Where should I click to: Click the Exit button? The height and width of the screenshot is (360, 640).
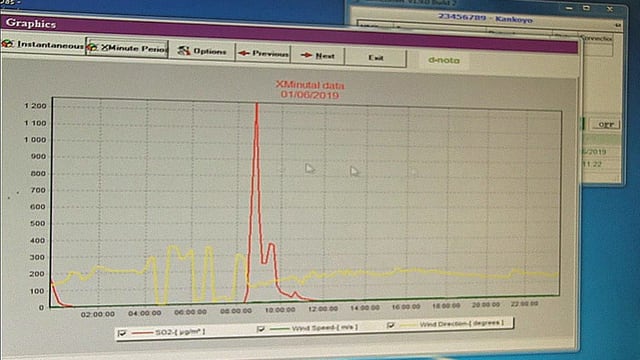(376, 58)
